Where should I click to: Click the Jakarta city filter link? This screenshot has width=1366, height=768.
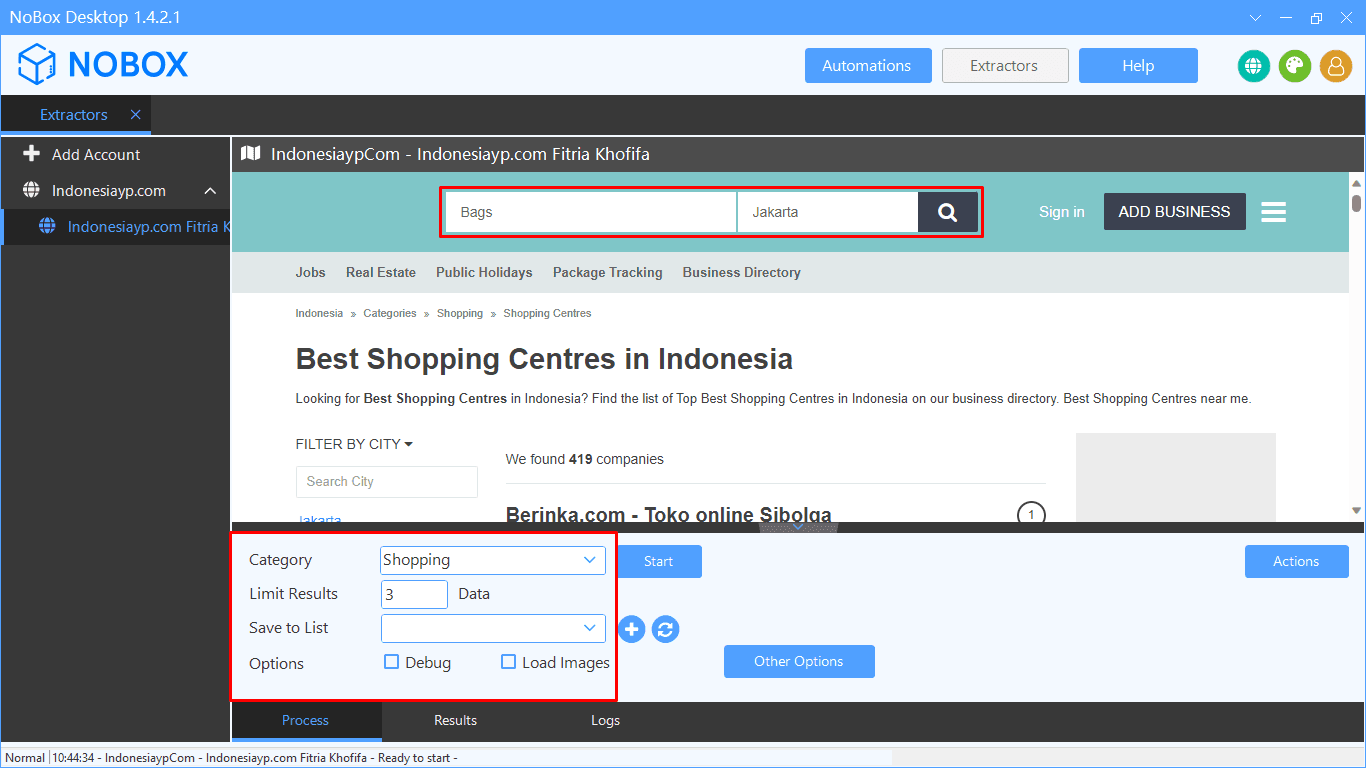click(x=319, y=520)
